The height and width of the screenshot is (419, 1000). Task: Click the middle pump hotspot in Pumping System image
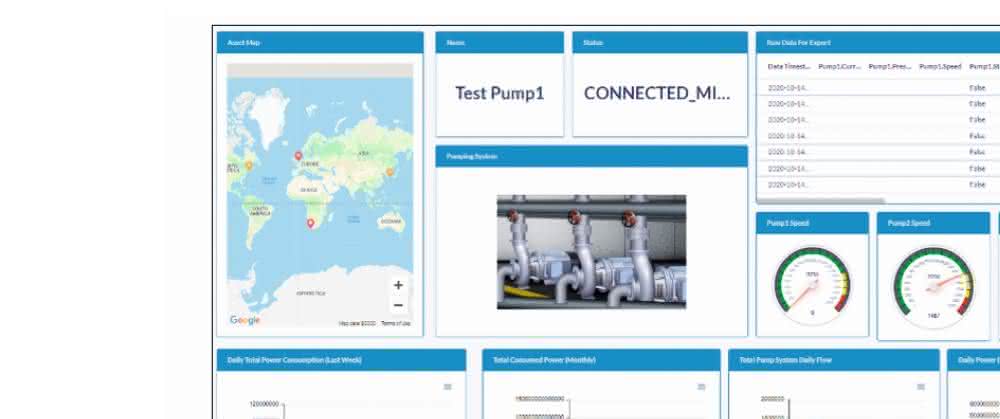pyautogui.click(x=574, y=217)
